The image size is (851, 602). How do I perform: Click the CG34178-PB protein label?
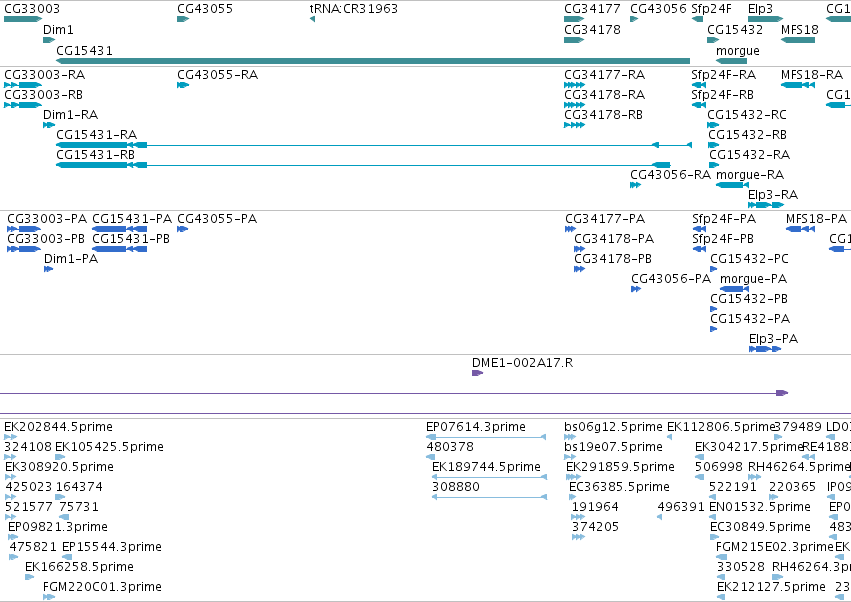point(613,259)
